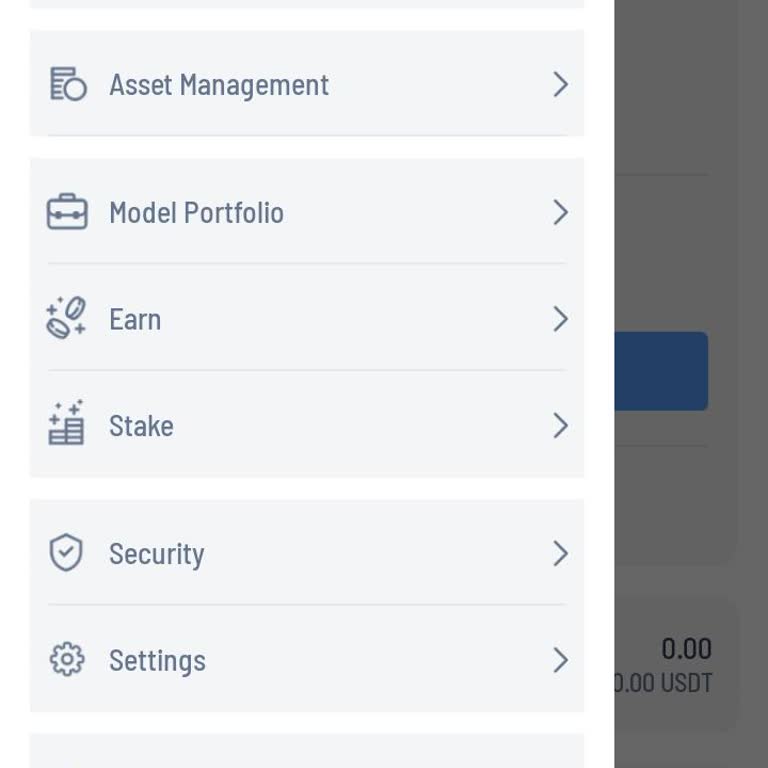Click the Stake stacked coins icon
Viewport: 768px width, 768px height.
[67, 424]
